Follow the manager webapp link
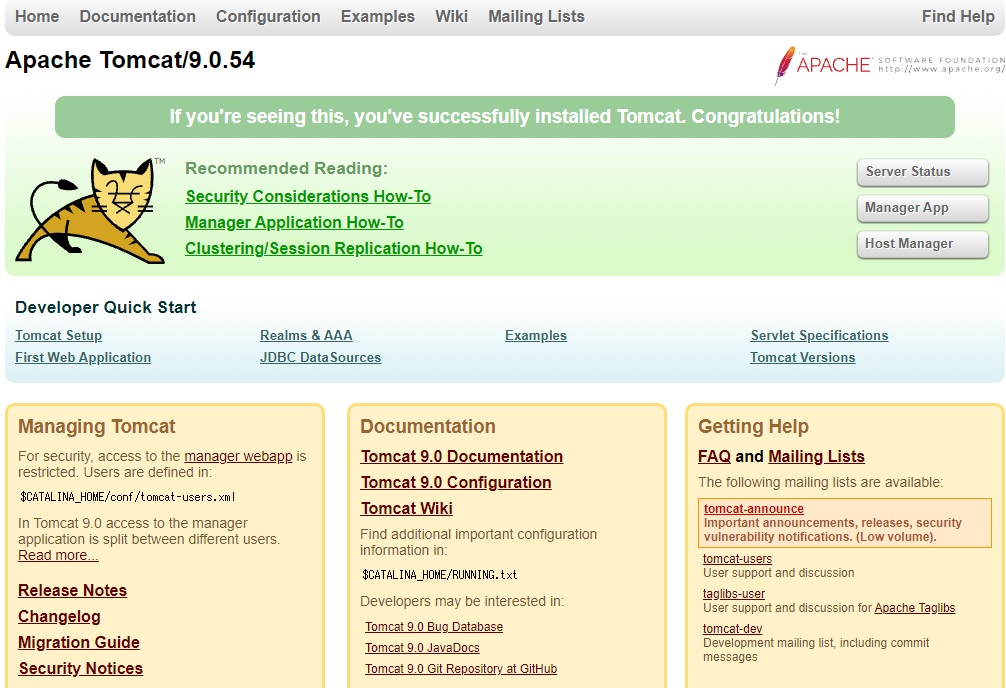 [x=238, y=456]
